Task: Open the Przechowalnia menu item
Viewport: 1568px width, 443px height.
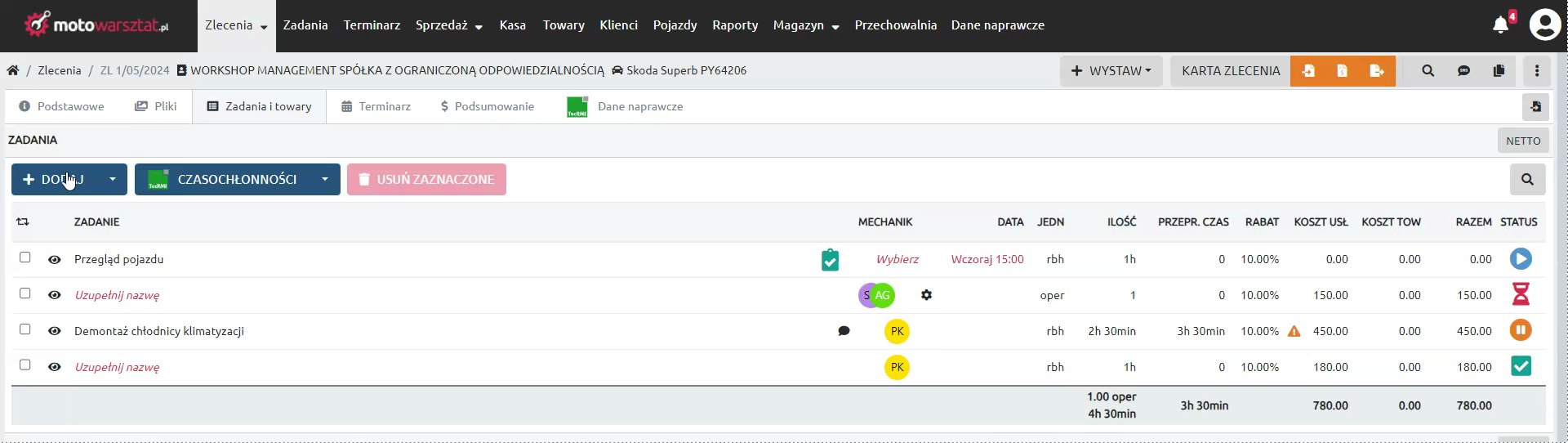Action: (x=895, y=25)
